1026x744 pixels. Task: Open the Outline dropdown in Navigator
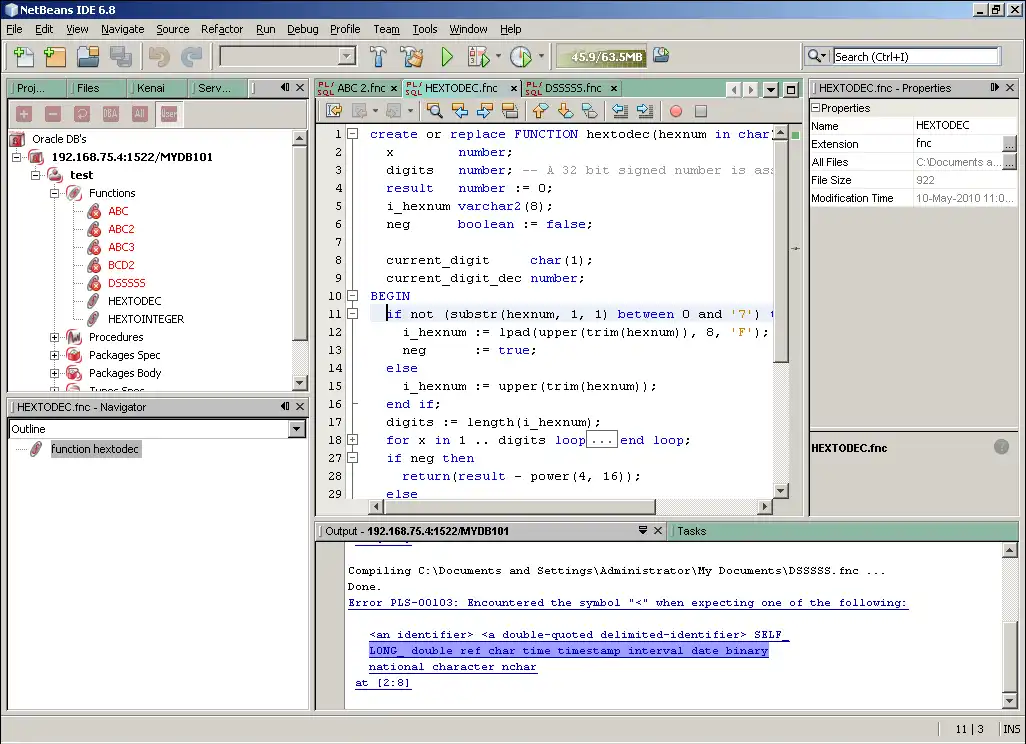pos(296,429)
